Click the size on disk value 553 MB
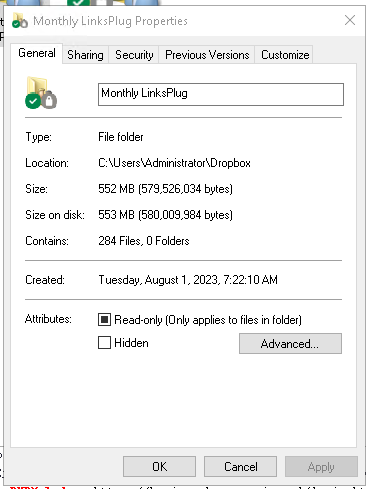 click(x=165, y=215)
